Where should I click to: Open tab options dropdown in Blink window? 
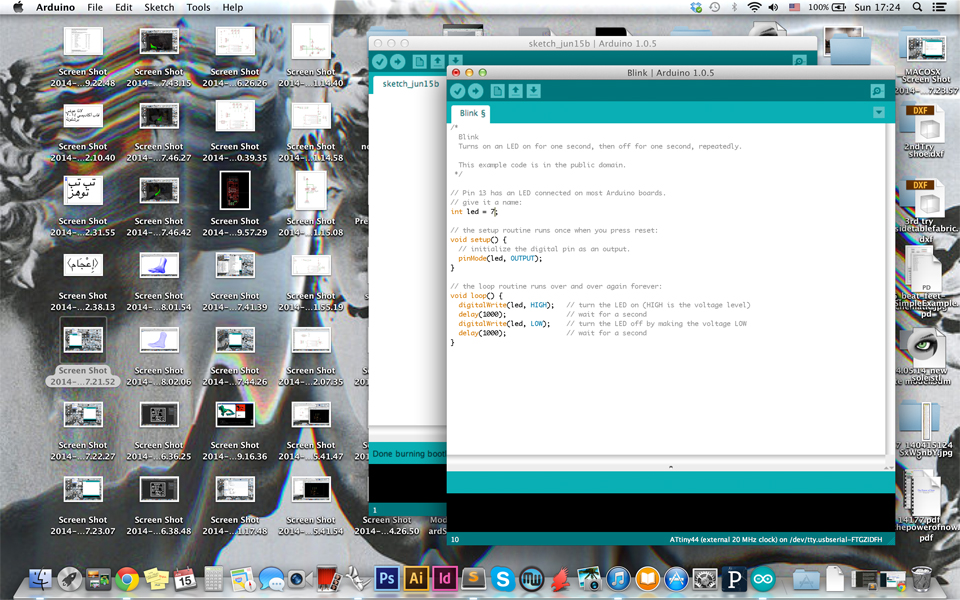click(x=879, y=113)
